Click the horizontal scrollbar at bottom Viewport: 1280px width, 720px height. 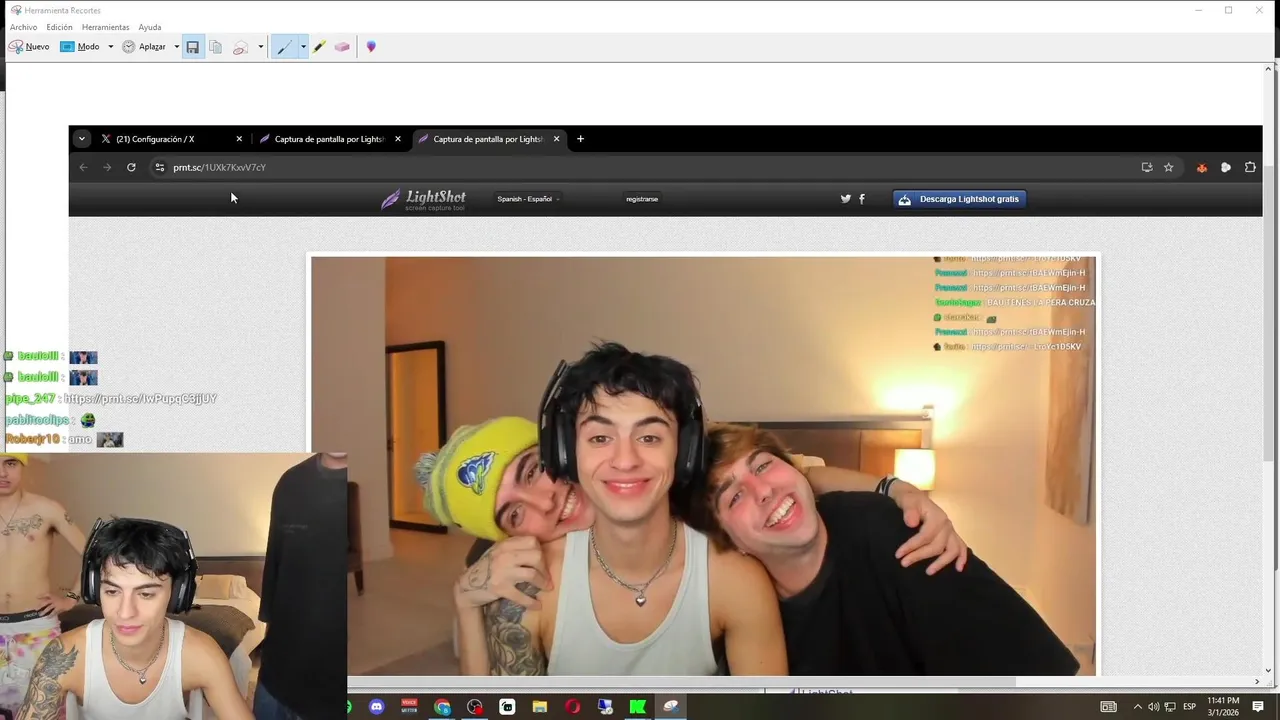pyautogui.click(x=680, y=682)
